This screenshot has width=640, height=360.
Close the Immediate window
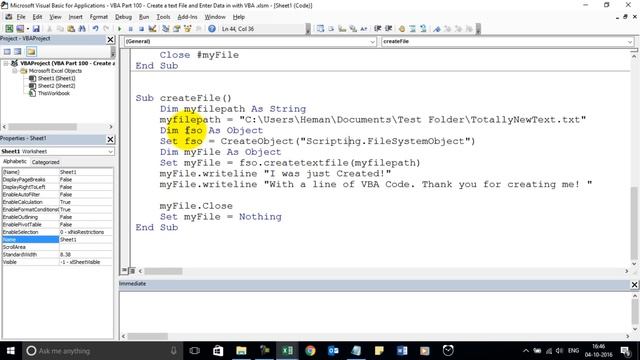634,284
